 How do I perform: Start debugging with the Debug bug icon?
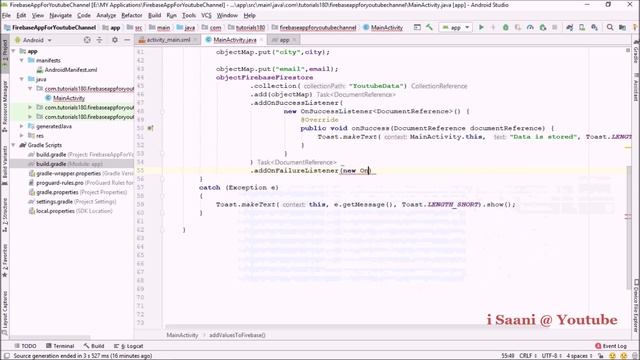505,27
